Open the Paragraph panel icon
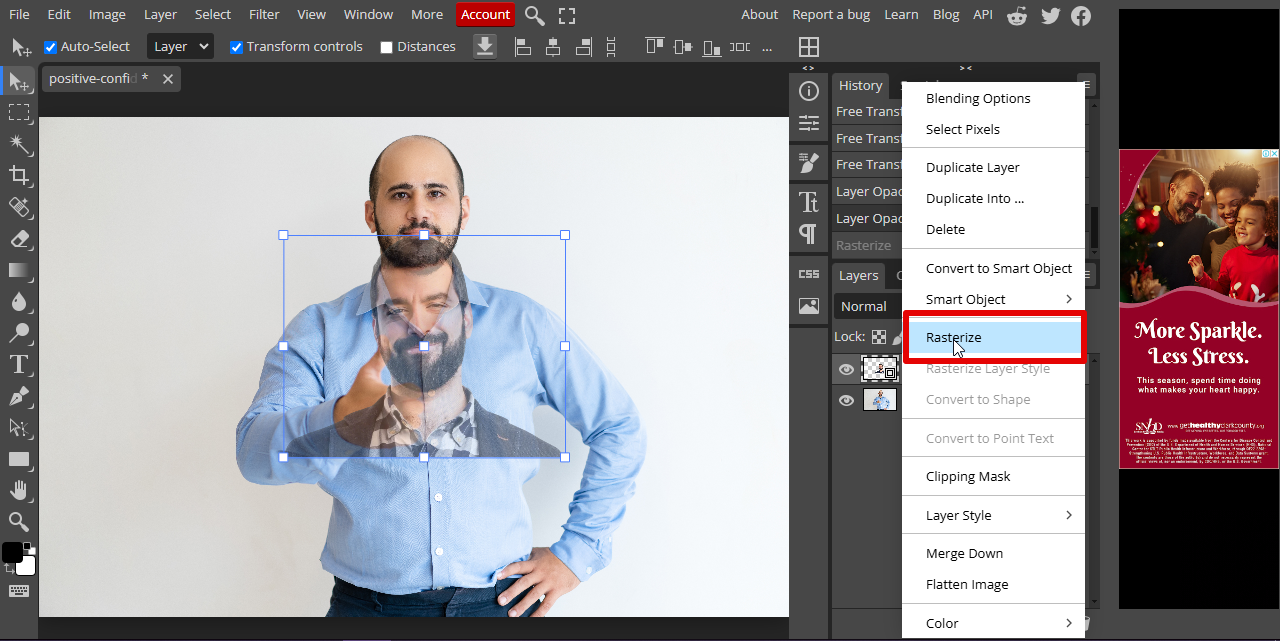Screen dimensions: 1280x641 coord(809,234)
